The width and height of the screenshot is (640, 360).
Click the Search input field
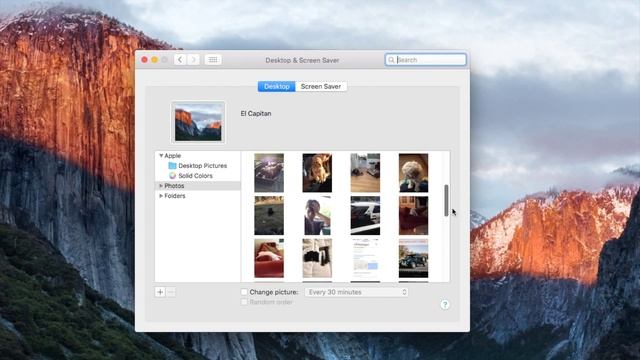(x=426, y=60)
